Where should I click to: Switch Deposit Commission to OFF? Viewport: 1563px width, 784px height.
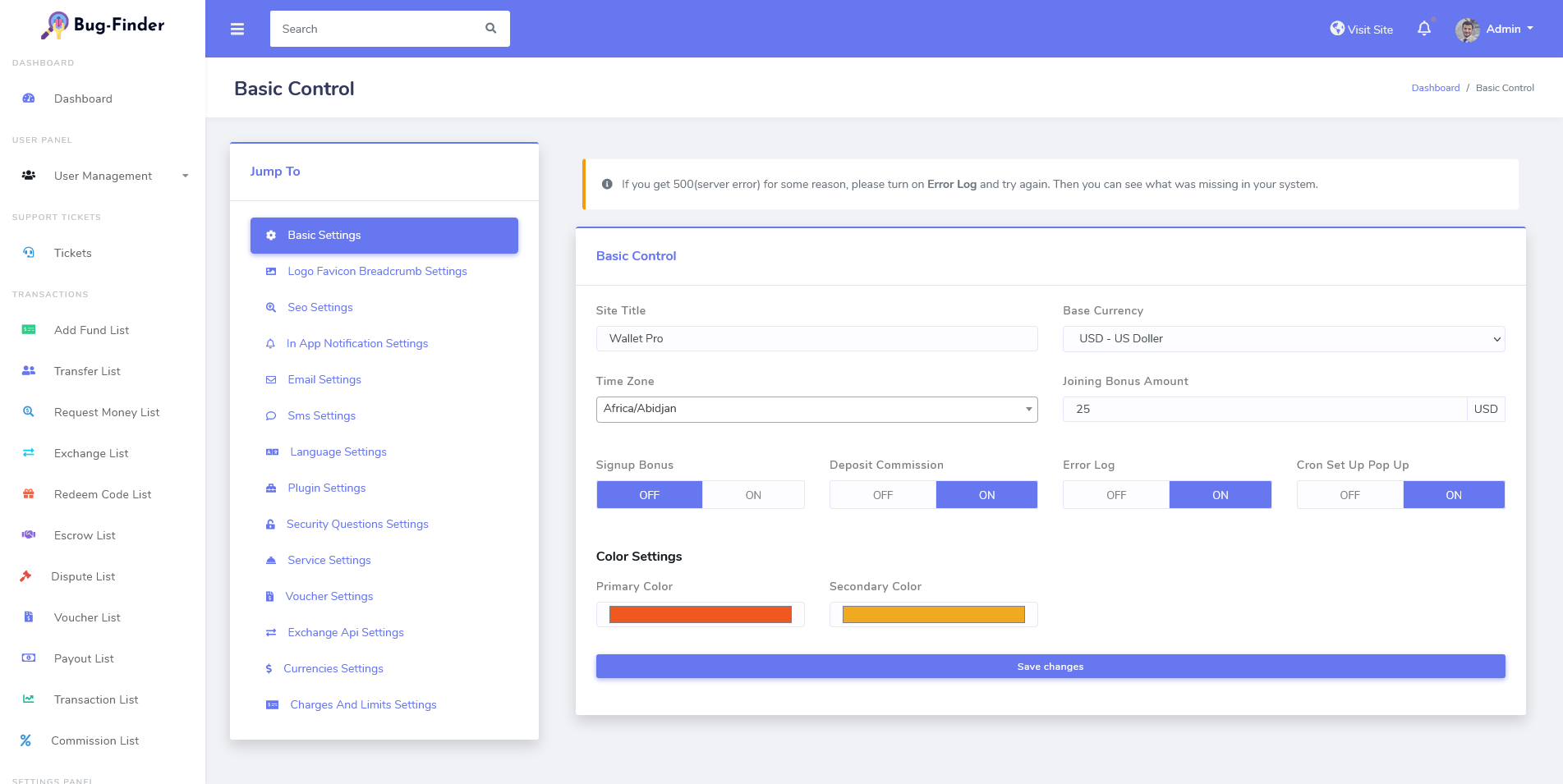[x=882, y=495]
